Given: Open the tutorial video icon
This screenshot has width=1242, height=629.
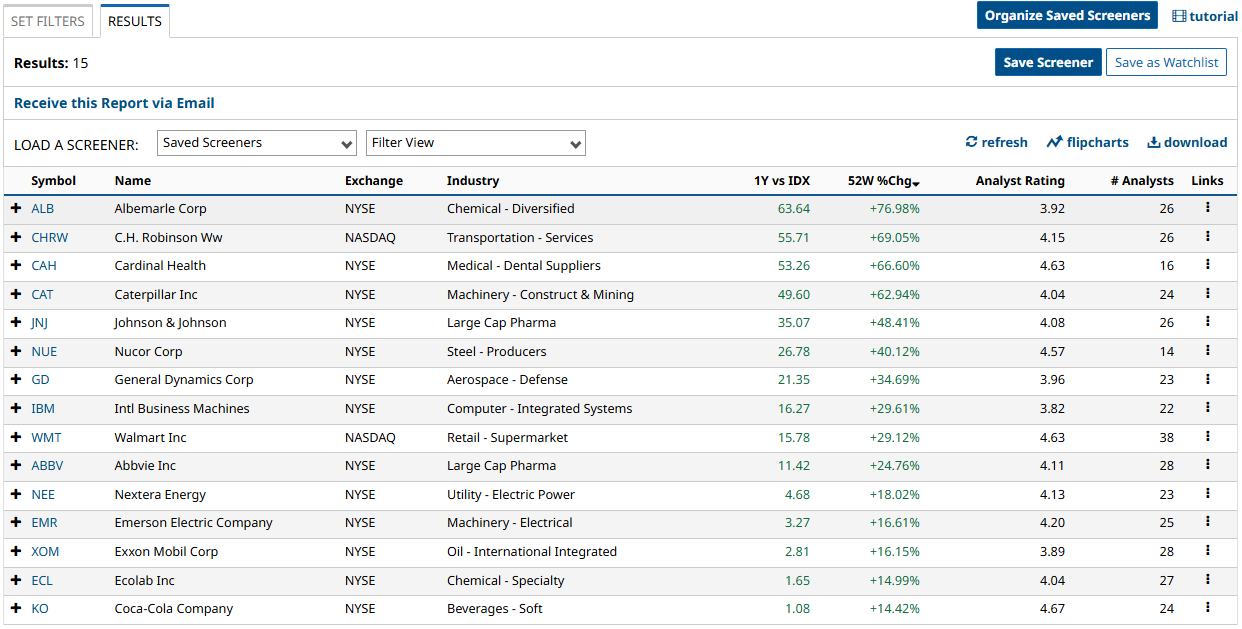Looking at the screenshot, I should coord(1179,16).
